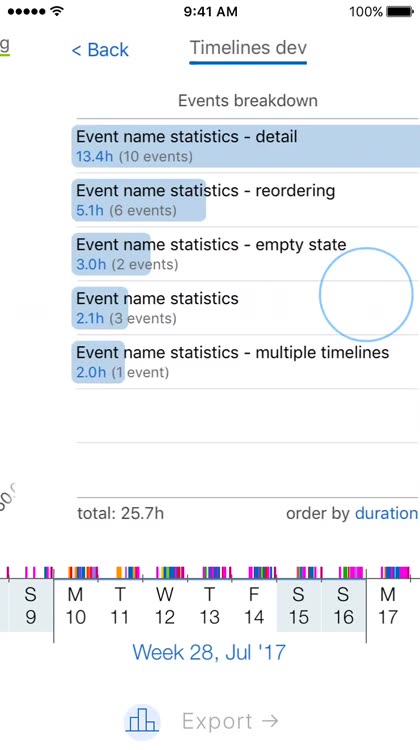
Task: Select Monday 17 in the calendar strip
Action: (x=387, y=606)
